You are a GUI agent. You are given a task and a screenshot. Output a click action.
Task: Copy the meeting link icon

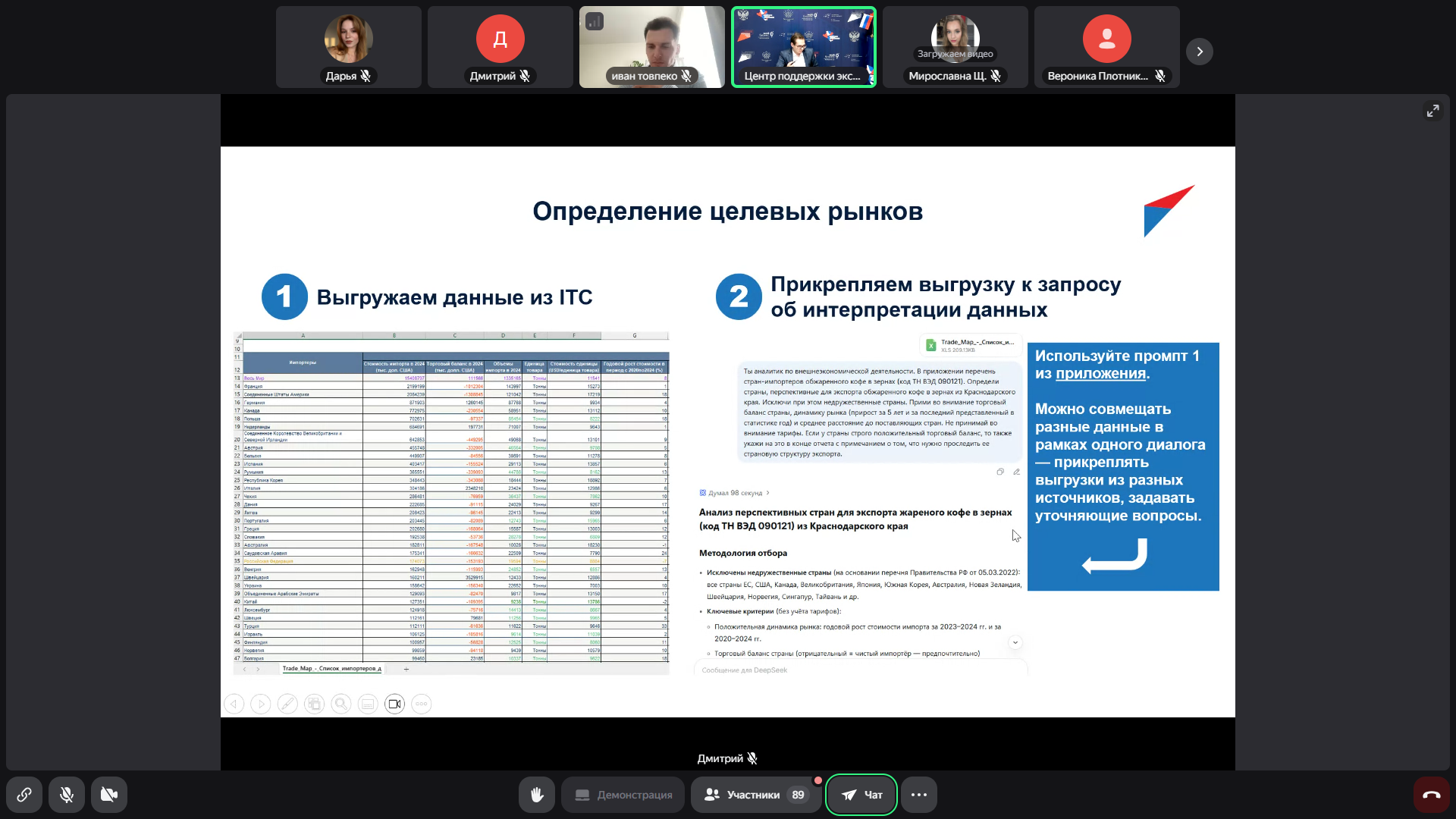24,795
